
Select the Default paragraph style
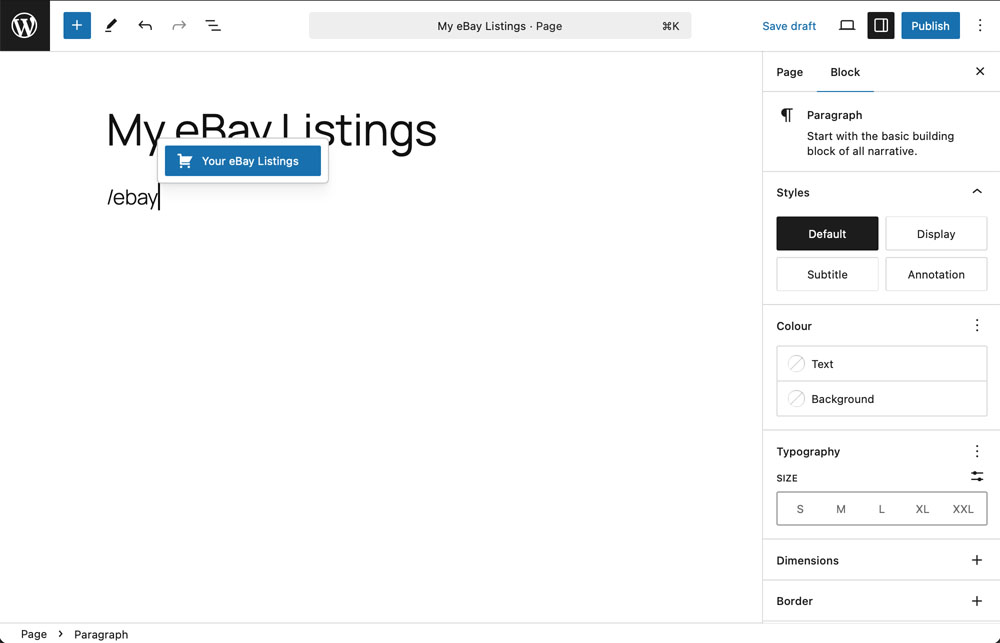pyautogui.click(x=827, y=233)
